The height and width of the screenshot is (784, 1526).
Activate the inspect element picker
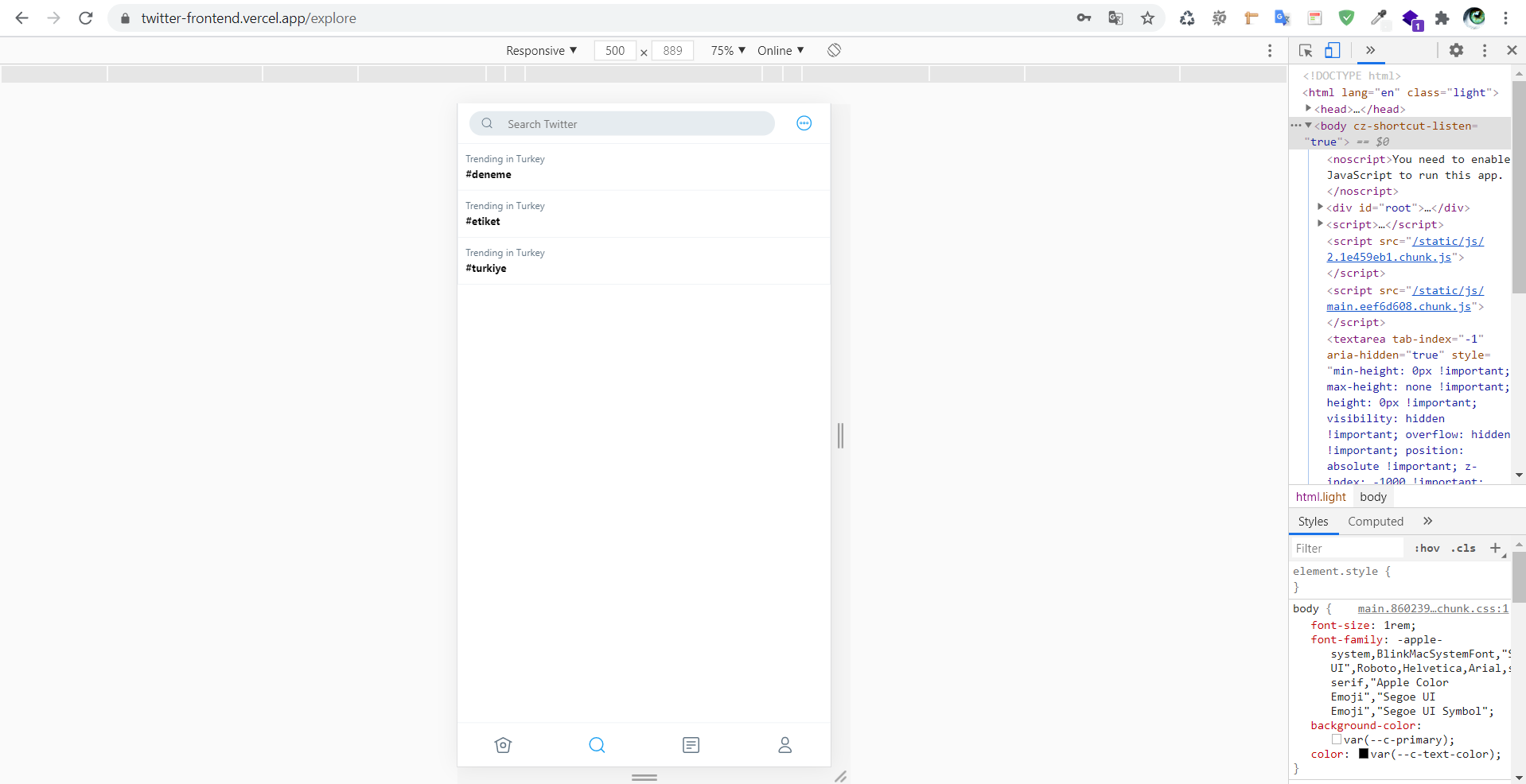pyautogui.click(x=1306, y=50)
